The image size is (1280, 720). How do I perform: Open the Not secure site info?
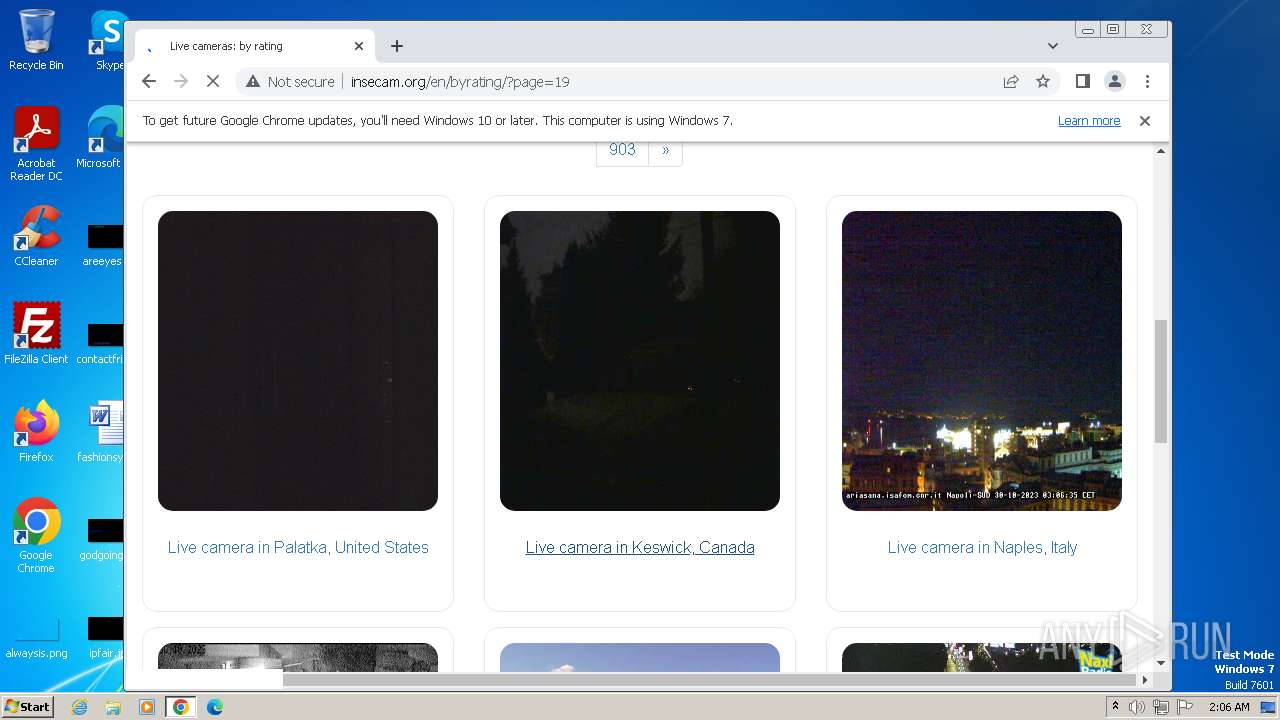point(290,82)
